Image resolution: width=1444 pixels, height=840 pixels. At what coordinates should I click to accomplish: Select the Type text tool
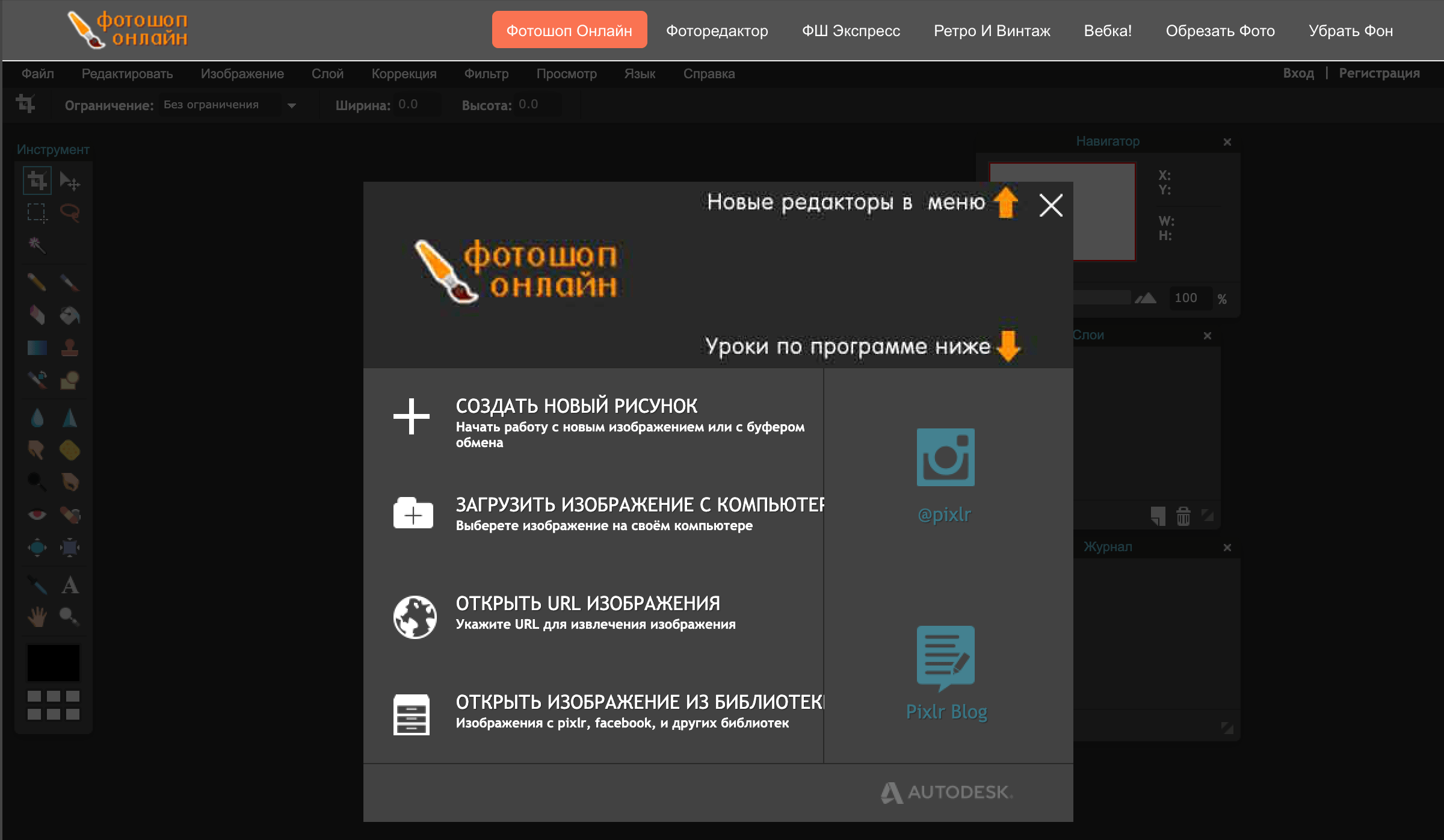(70, 585)
